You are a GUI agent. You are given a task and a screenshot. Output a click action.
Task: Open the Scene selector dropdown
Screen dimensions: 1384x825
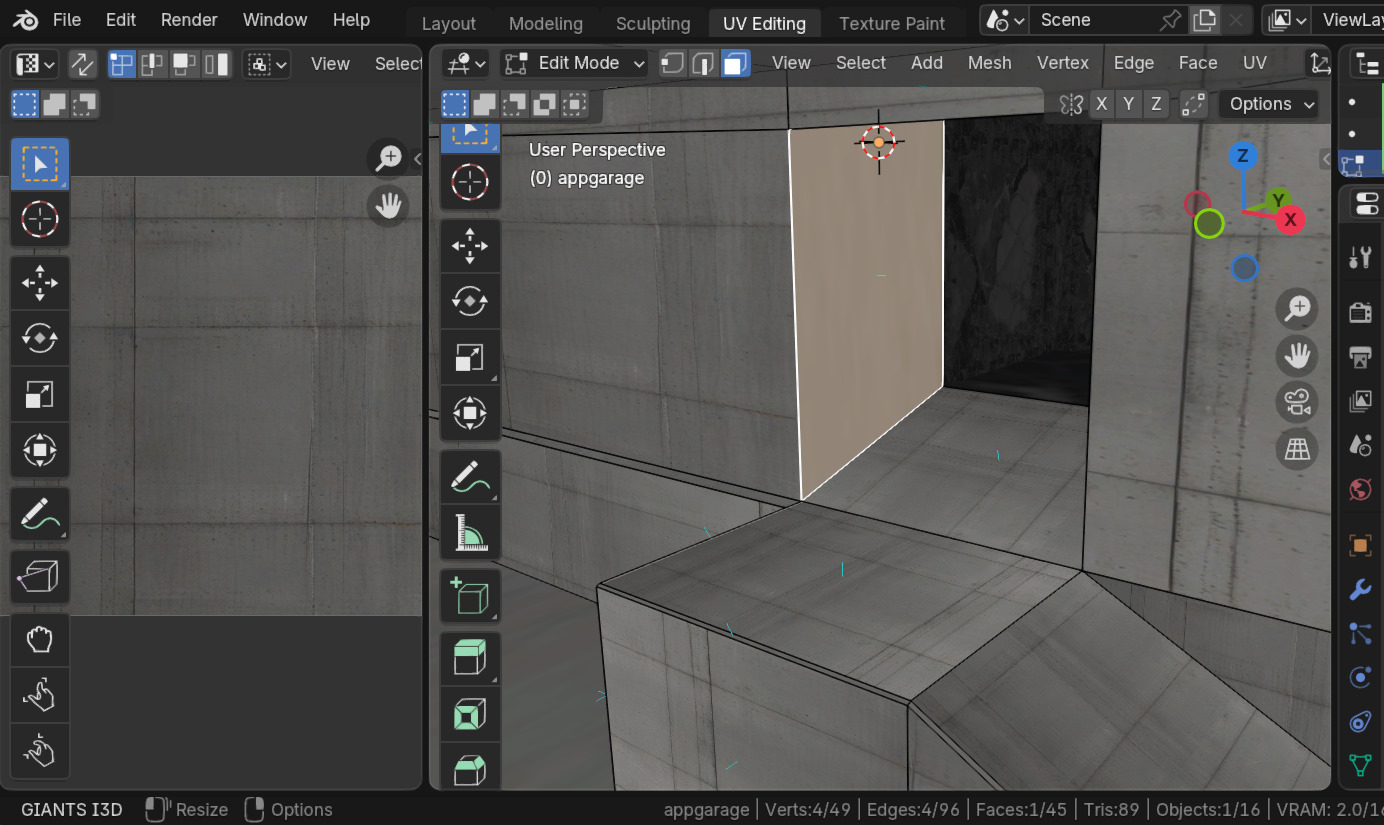(1005, 20)
